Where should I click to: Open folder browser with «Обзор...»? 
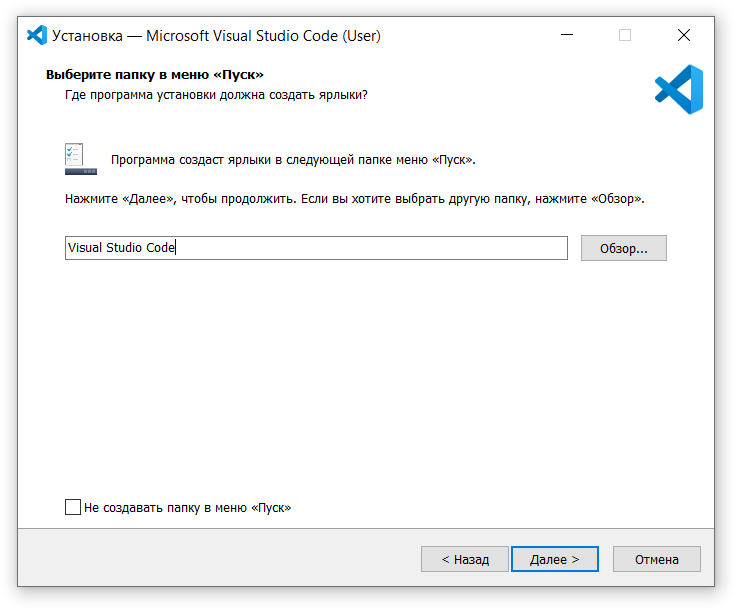point(623,248)
